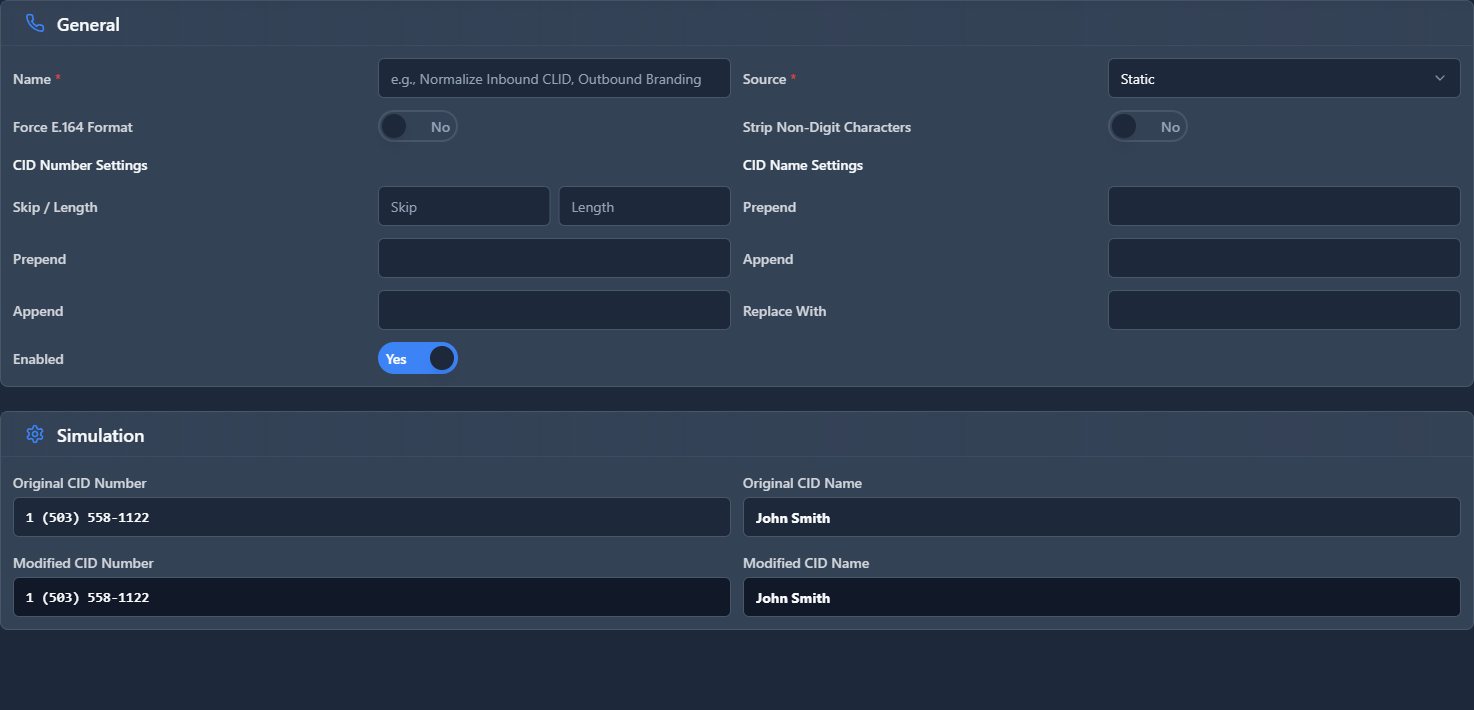Click the Name input field
This screenshot has width=1474, height=710.
554,77
